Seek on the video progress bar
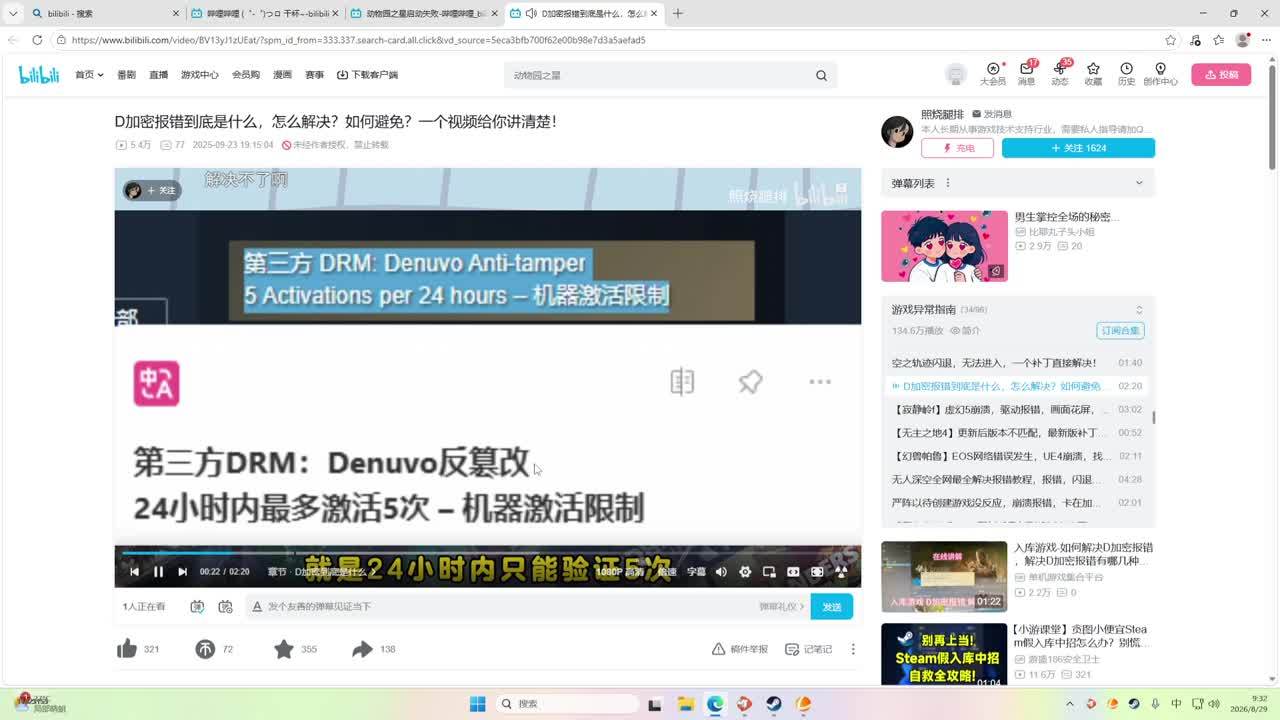Screen dimensions: 1280x720 (x=488, y=552)
